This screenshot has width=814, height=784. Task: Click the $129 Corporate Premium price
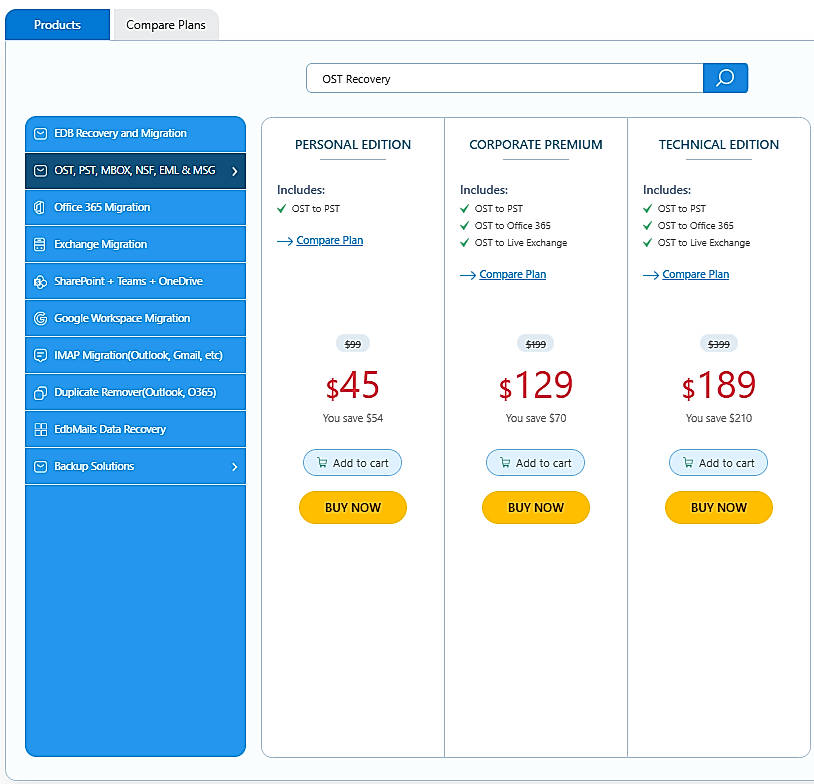[x=536, y=385]
